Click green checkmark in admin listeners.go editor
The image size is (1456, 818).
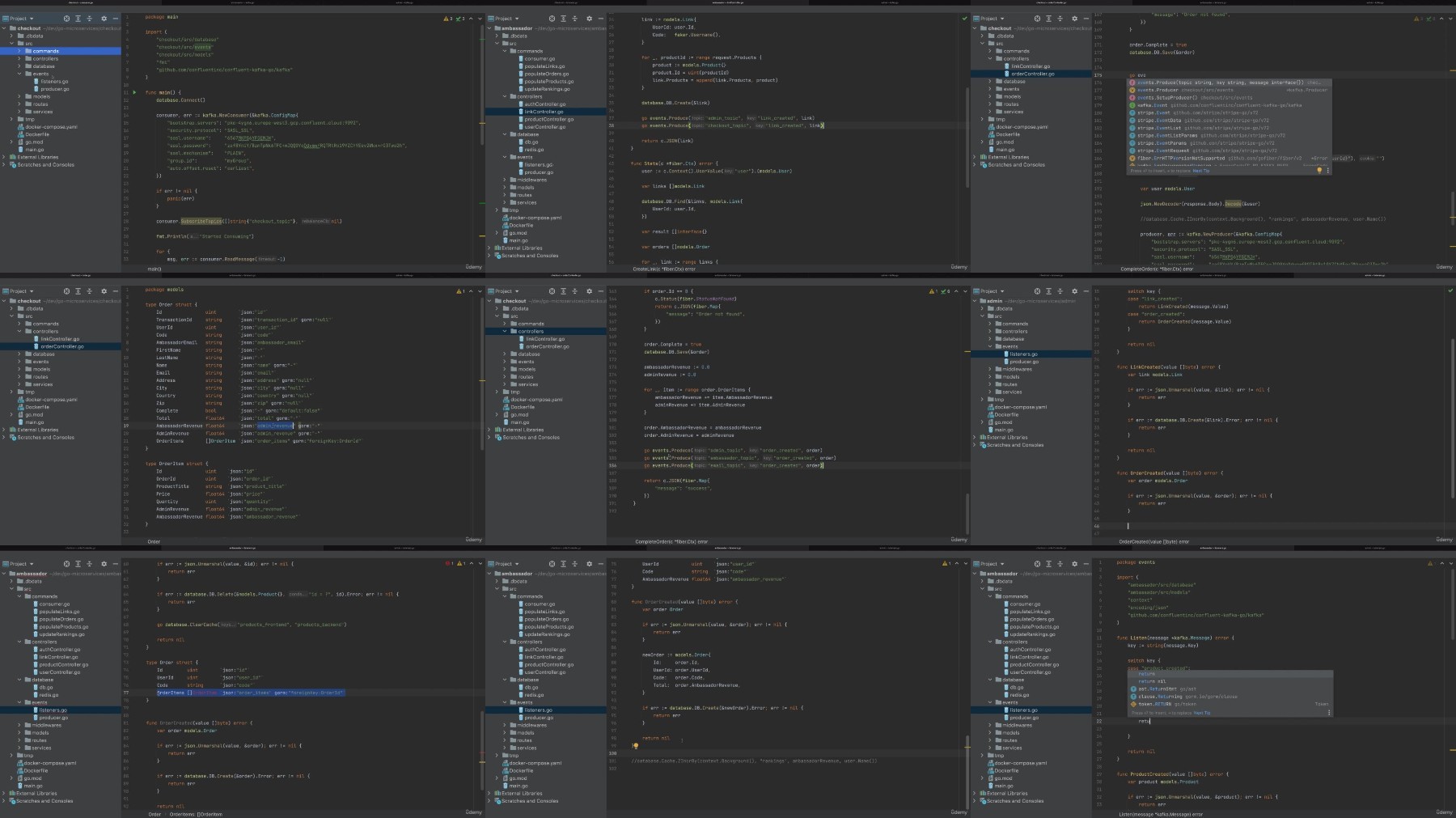(x=1450, y=291)
